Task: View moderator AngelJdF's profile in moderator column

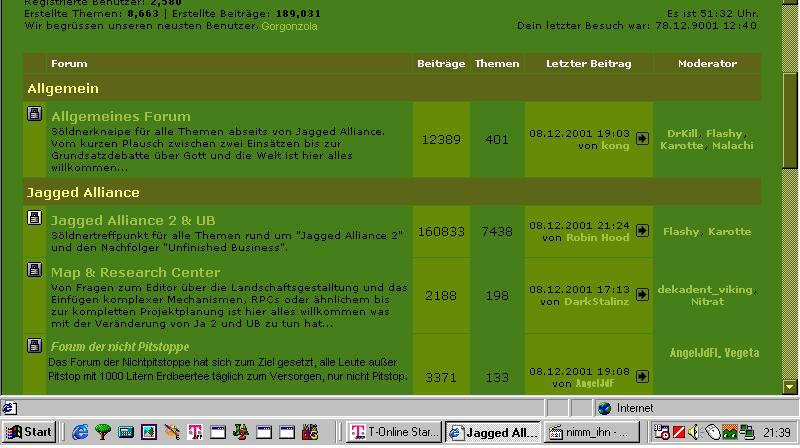Action: [693, 353]
